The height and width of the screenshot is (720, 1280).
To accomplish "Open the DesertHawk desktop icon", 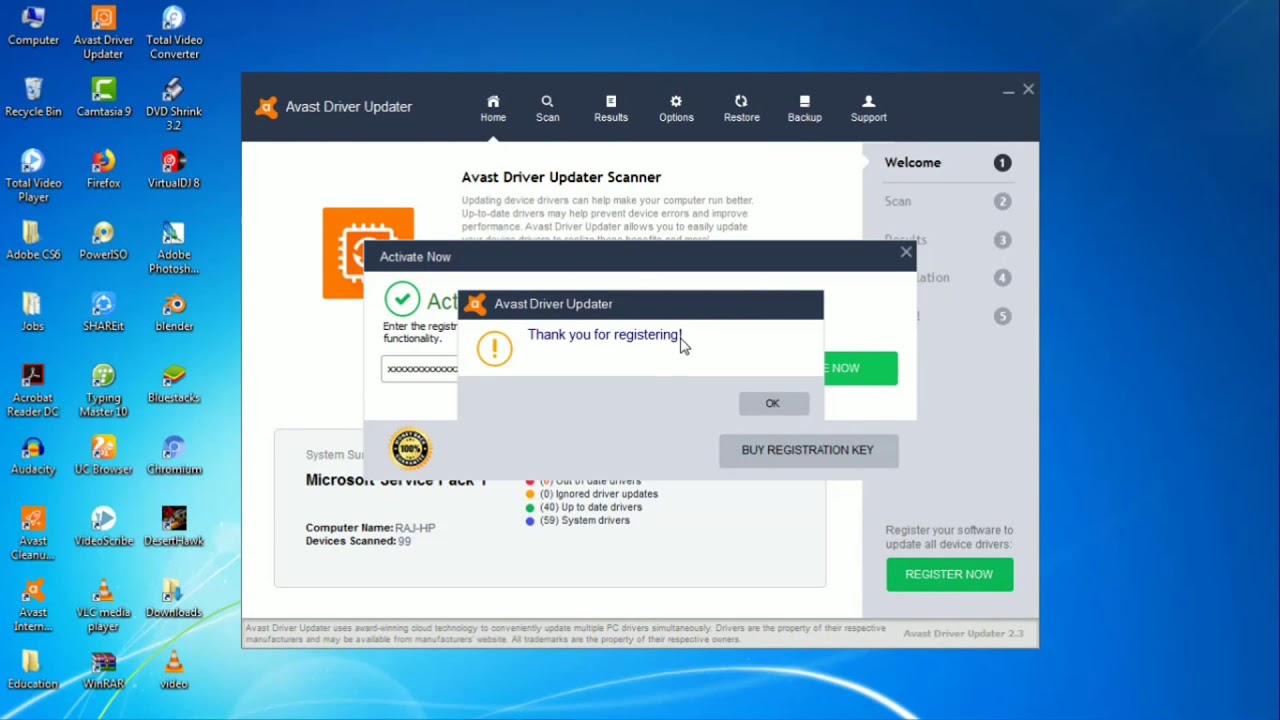I will [174, 527].
